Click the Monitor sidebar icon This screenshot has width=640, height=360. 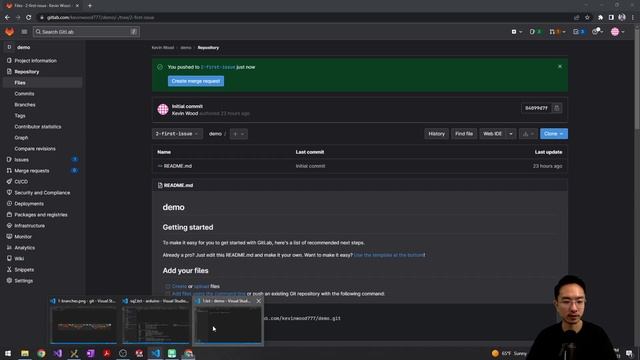pyautogui.click(x=9, y=237)
